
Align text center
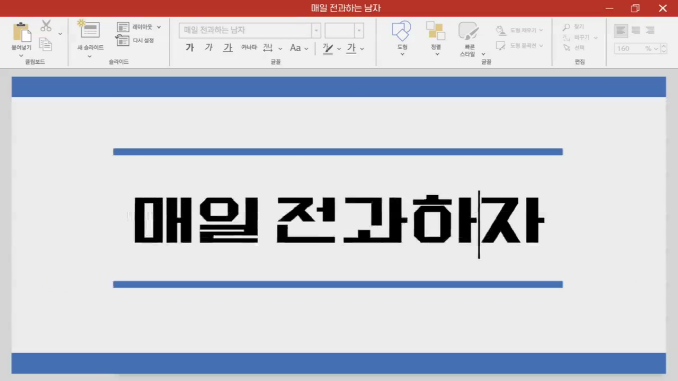tap(636, 30)
